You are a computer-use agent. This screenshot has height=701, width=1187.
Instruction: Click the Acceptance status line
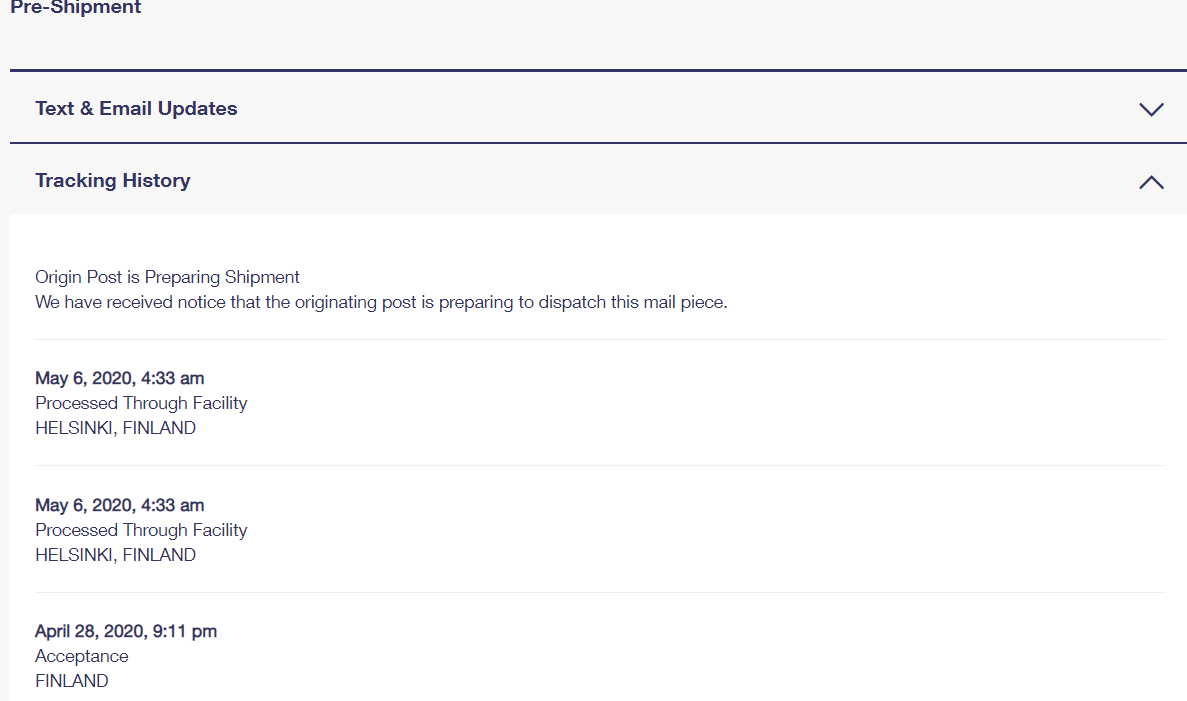pos(82,656)
